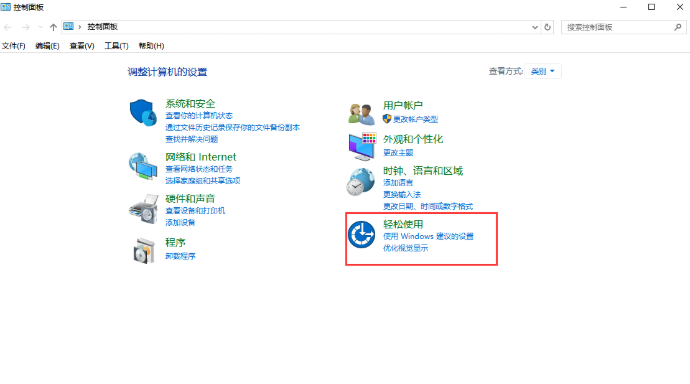Open the Clock and Region globe icon

tap(360, 182)
